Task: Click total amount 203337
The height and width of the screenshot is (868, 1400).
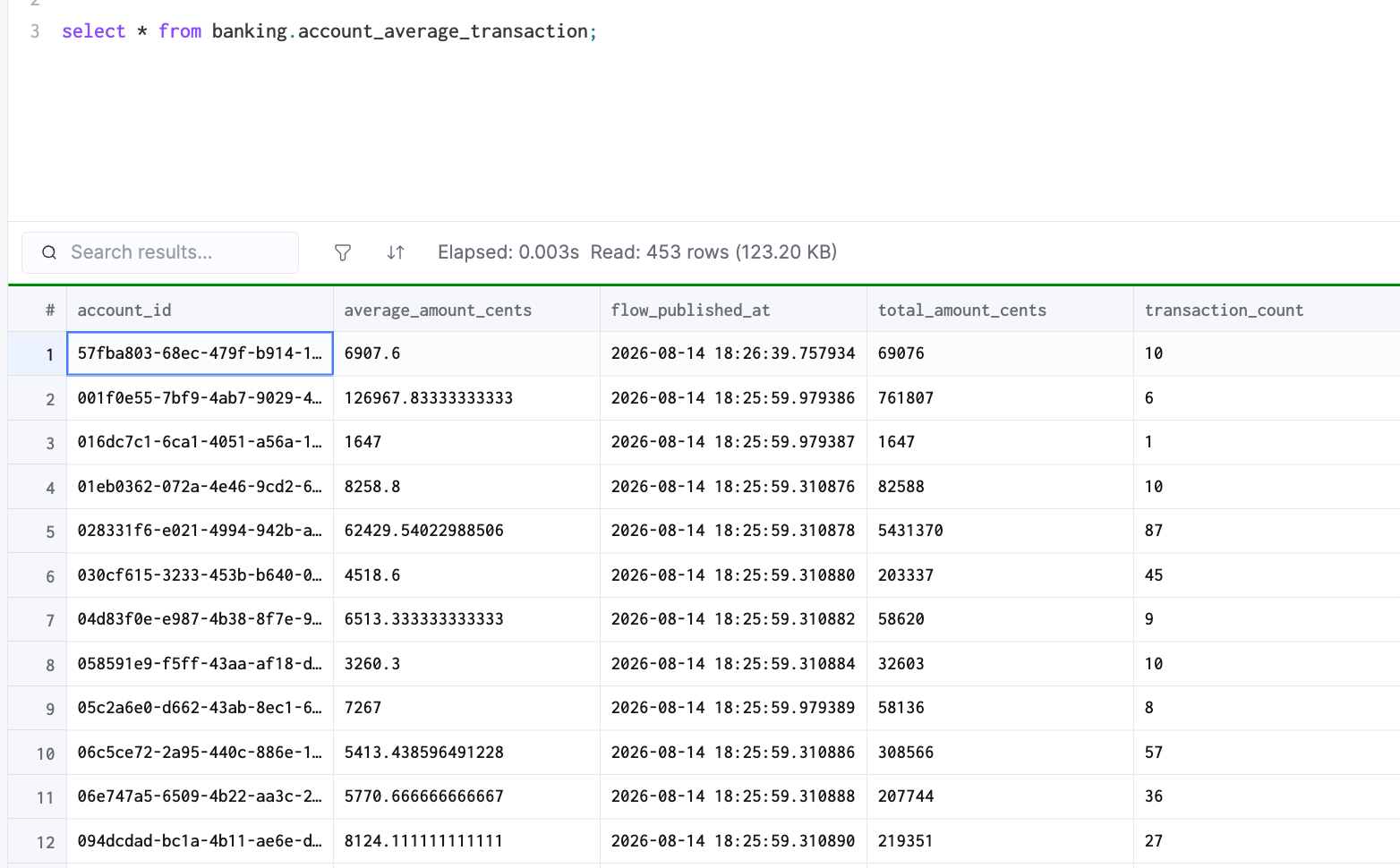Action: coord(905,575)
